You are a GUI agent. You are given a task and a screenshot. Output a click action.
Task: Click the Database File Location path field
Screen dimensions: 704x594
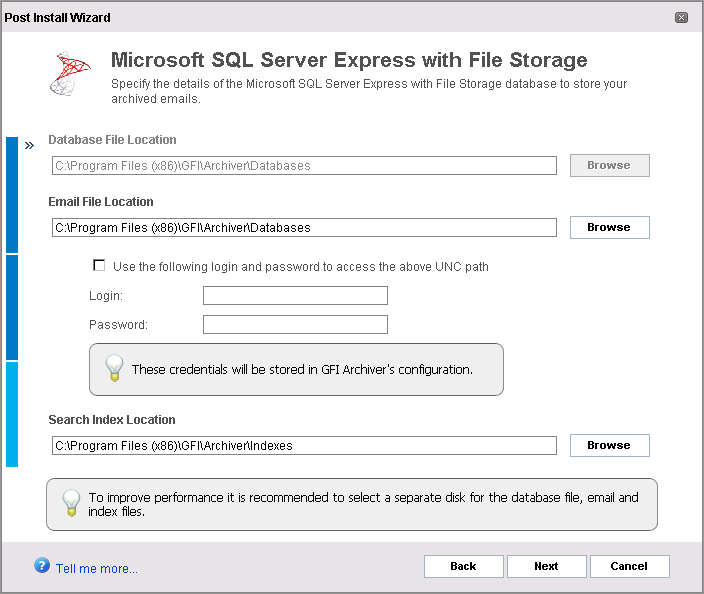(x=303, y=166)
